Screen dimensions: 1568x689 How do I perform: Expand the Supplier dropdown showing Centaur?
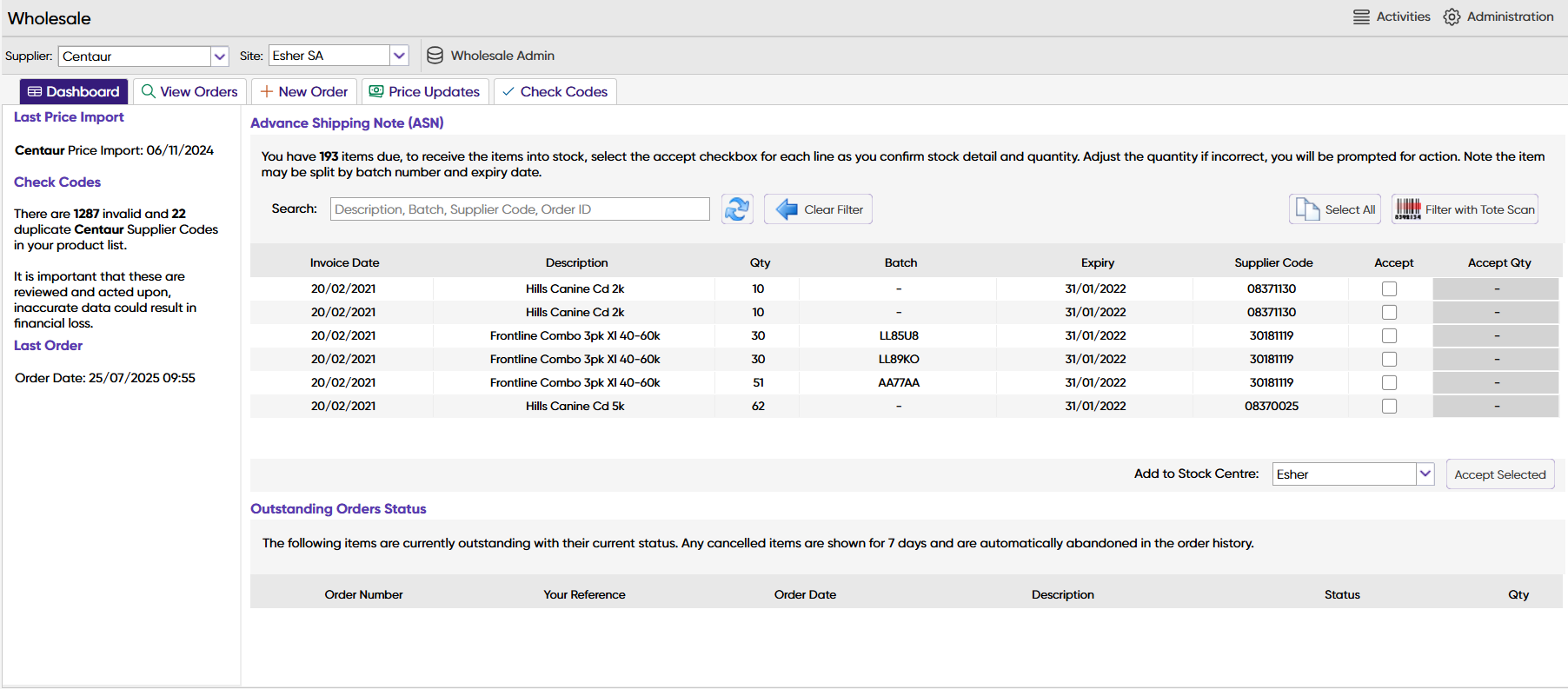point(219,56)
